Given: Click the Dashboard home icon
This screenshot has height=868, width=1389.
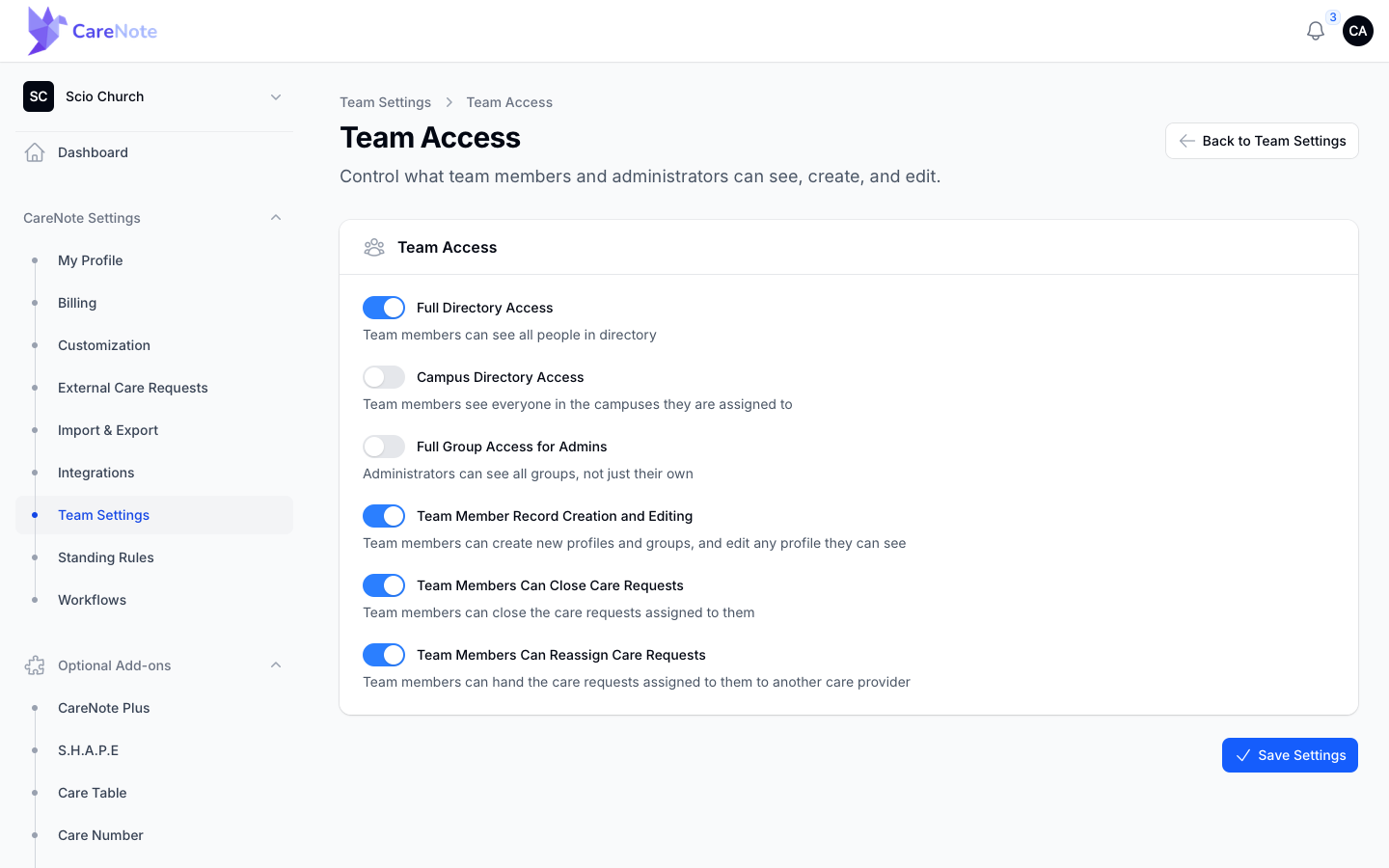Looking at the screenshot, I should pyautogui.click(x=35, y=152).
